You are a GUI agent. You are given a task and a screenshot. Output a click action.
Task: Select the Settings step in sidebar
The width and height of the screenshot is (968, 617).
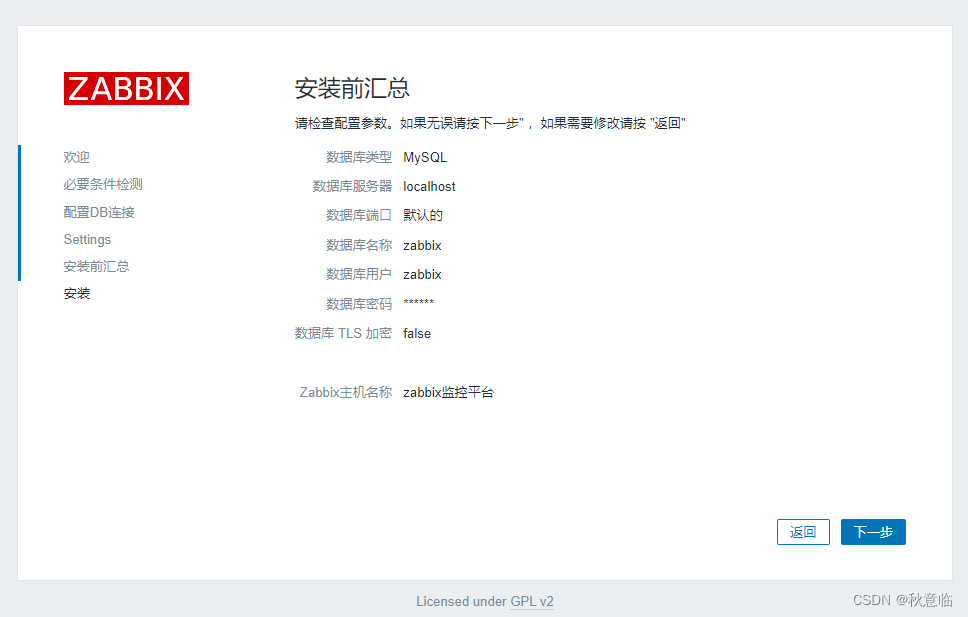(x=86, y=239)
